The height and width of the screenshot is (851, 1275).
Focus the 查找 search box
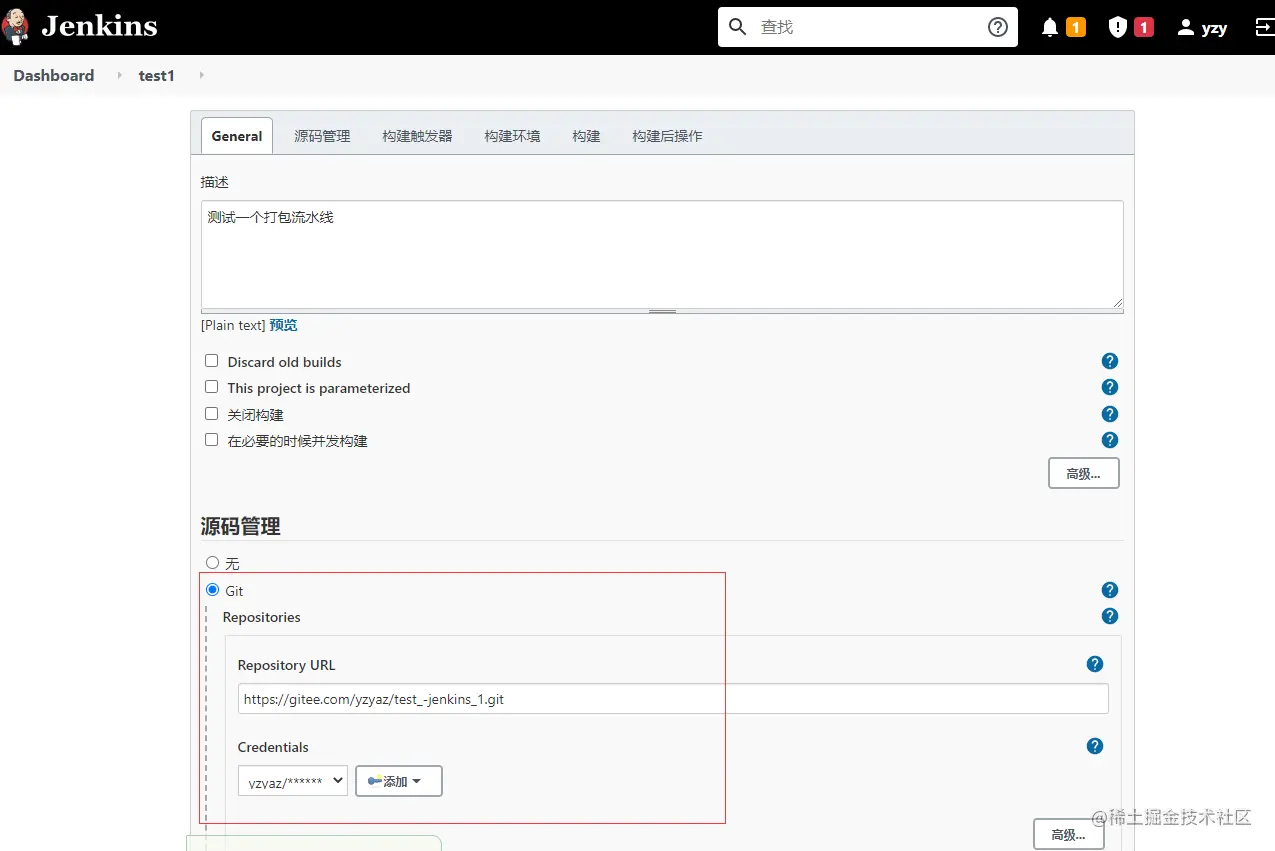(868, 27)
